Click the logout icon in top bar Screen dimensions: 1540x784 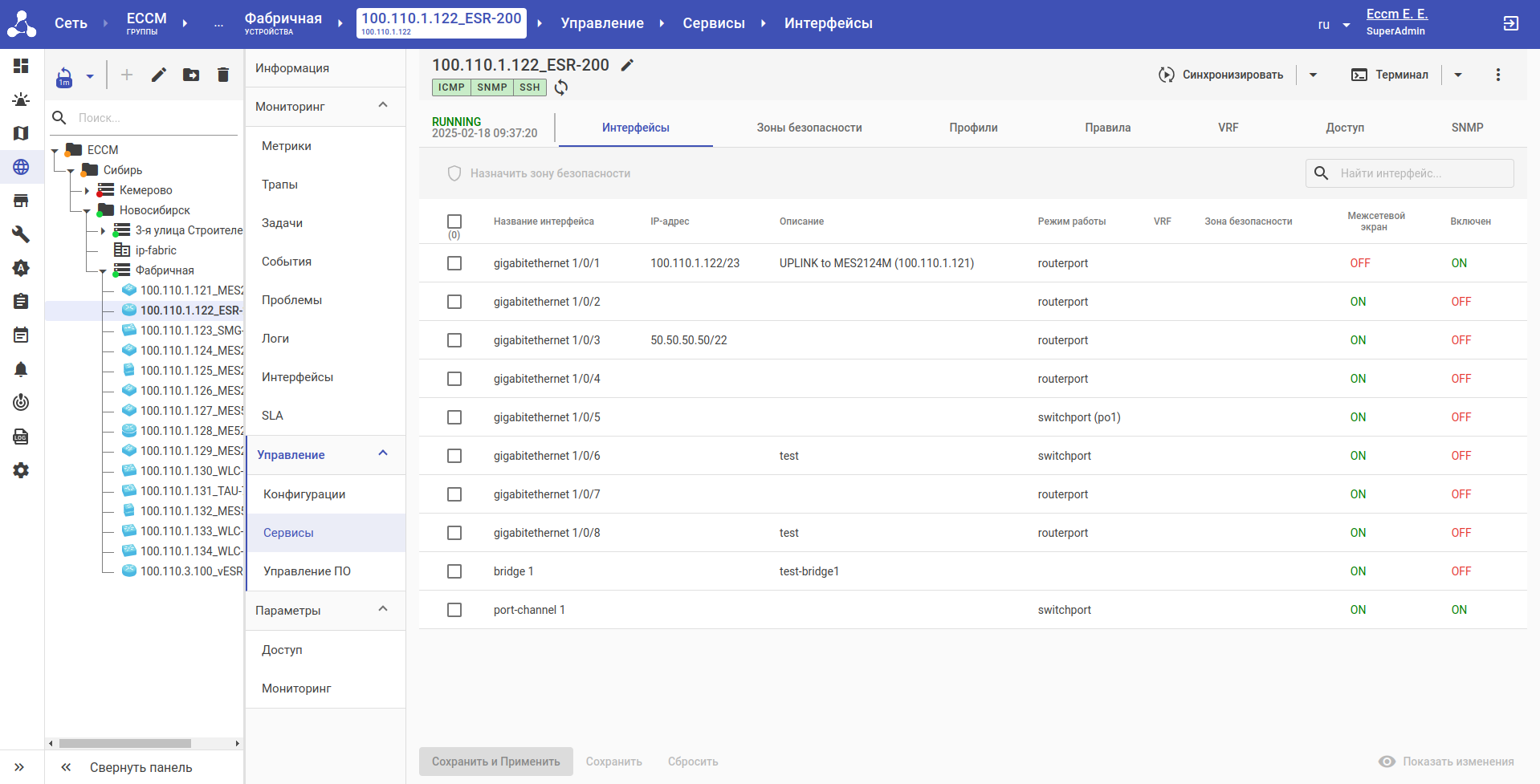[x=1510, y=23]
